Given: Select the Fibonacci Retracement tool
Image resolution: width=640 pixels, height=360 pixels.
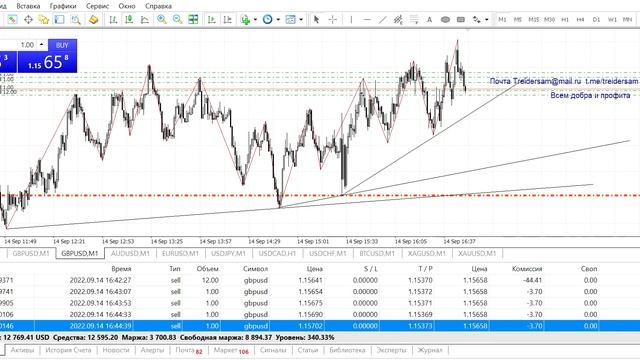Looking at the screenshot, I should (x=414, y=19).
